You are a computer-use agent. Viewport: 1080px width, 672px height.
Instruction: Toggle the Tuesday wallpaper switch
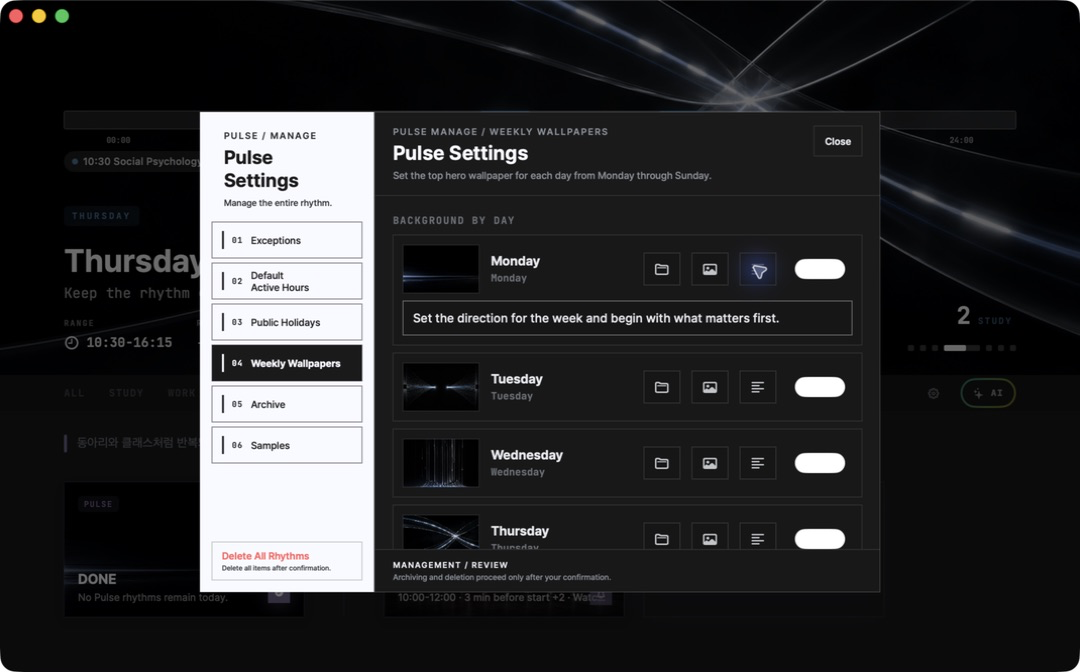click(820, 387)
